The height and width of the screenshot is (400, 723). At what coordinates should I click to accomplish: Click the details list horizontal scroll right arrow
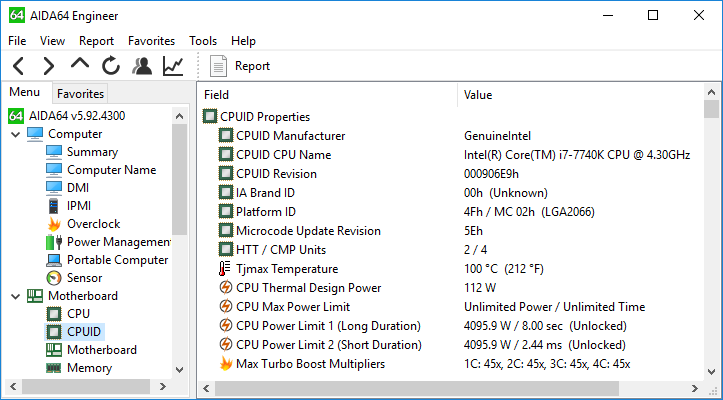(694, 388)
